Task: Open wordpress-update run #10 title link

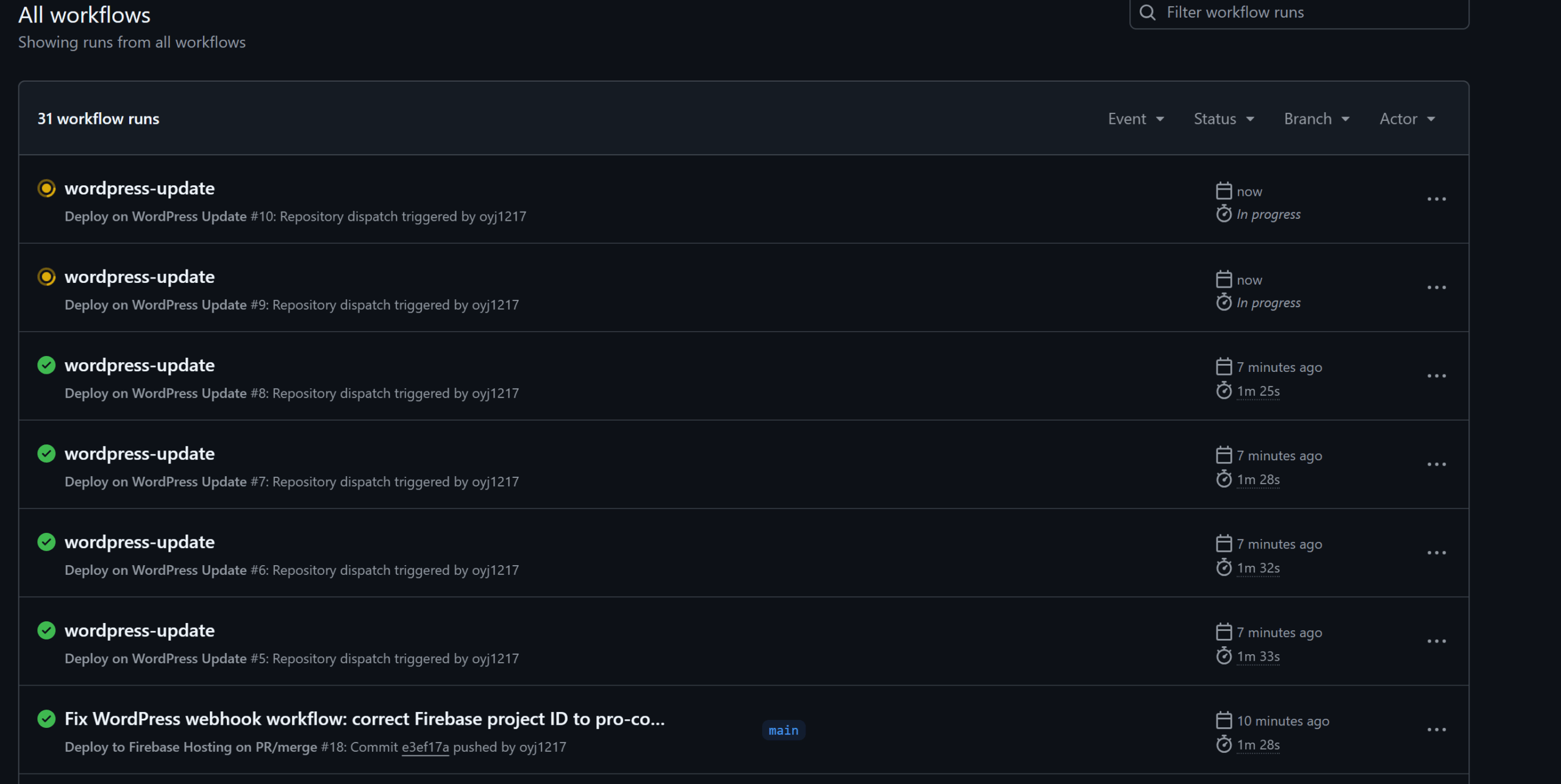Action: [140, 188]
